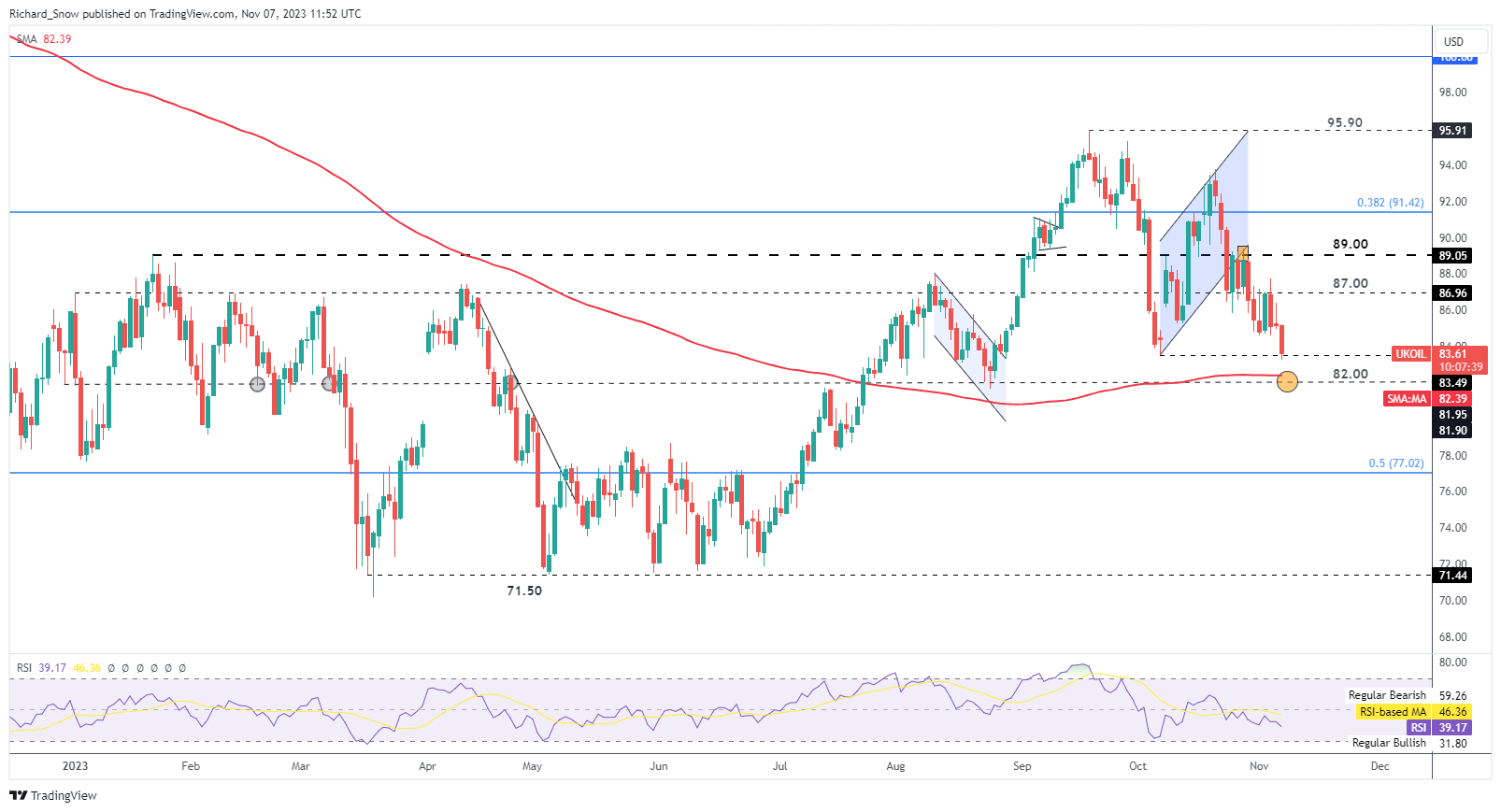Click the Regular Bearish label
This screenshot has width=1501, height=812.
(1388, 695)
